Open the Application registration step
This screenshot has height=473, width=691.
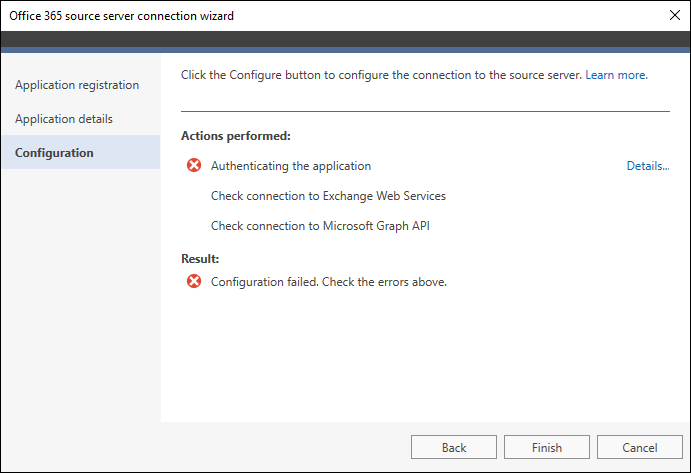pyautogui.click(x=77, y=85)
